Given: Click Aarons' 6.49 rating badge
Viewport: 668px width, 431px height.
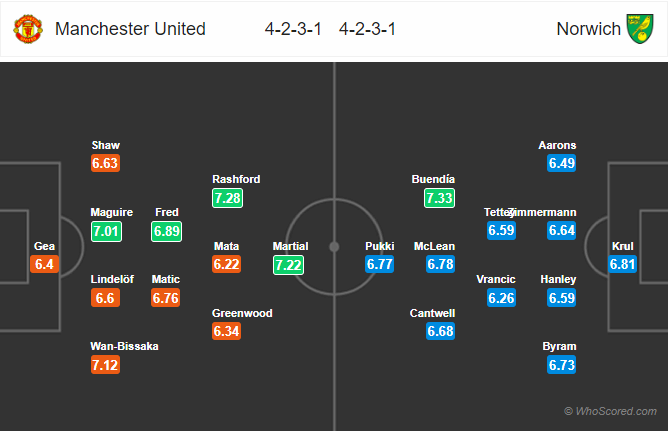Looking at the screenshot, I should [561, 163].
